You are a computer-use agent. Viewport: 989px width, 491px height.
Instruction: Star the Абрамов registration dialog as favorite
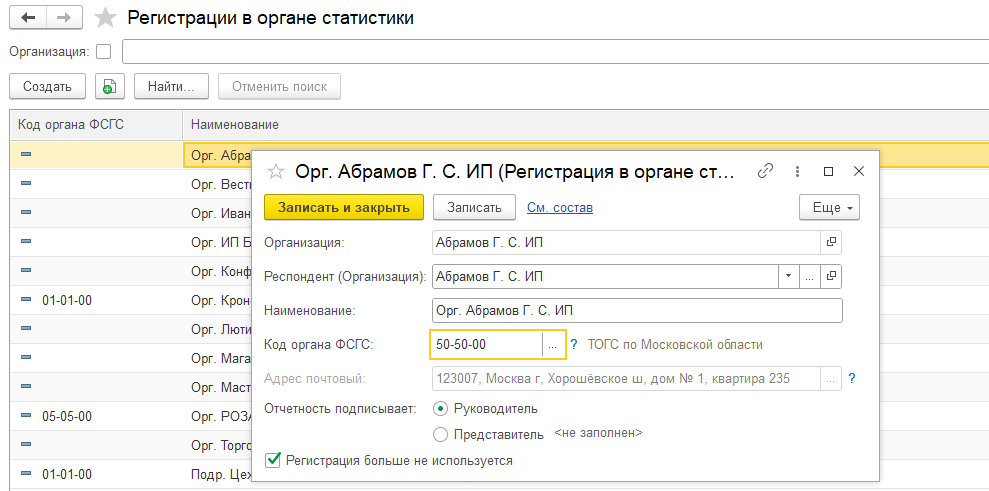tap(277, 171)
